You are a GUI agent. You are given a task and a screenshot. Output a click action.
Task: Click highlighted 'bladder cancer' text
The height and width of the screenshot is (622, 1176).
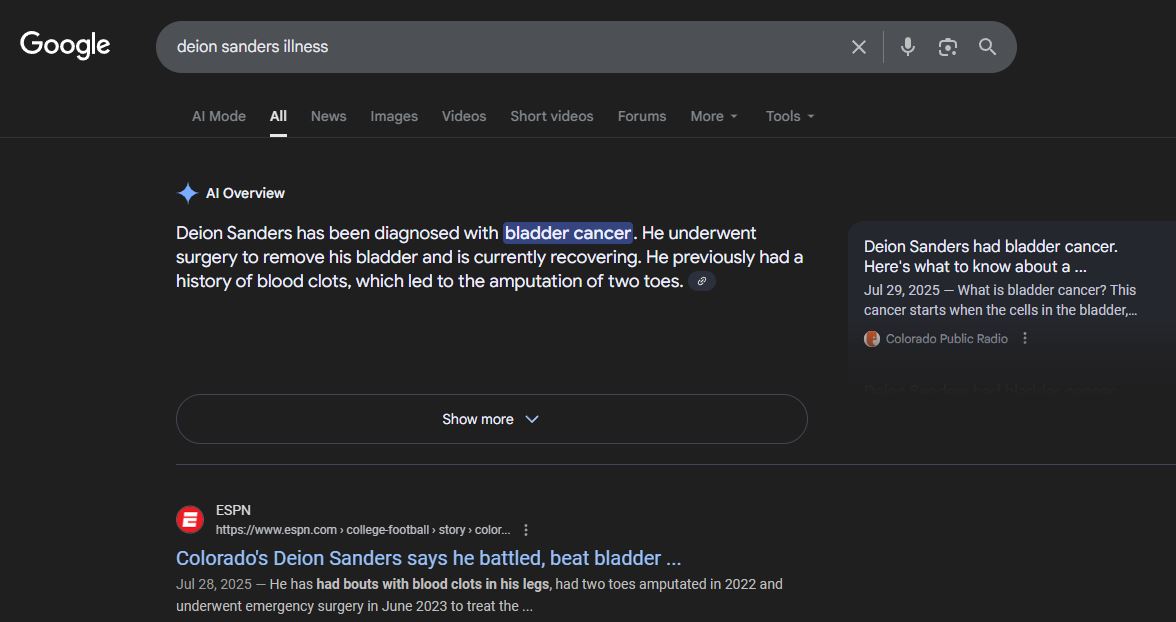568,233
